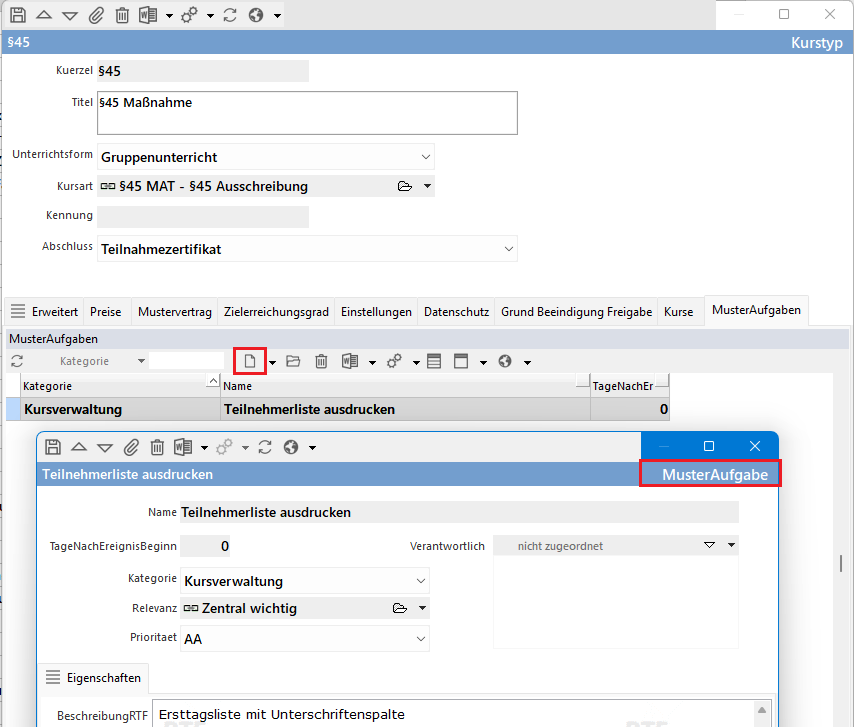This screenshot has width=854, height=727.
Task: Open the Kategorie dropdown in MusterAufgabe dialog
Action: (x=420, y=581)
